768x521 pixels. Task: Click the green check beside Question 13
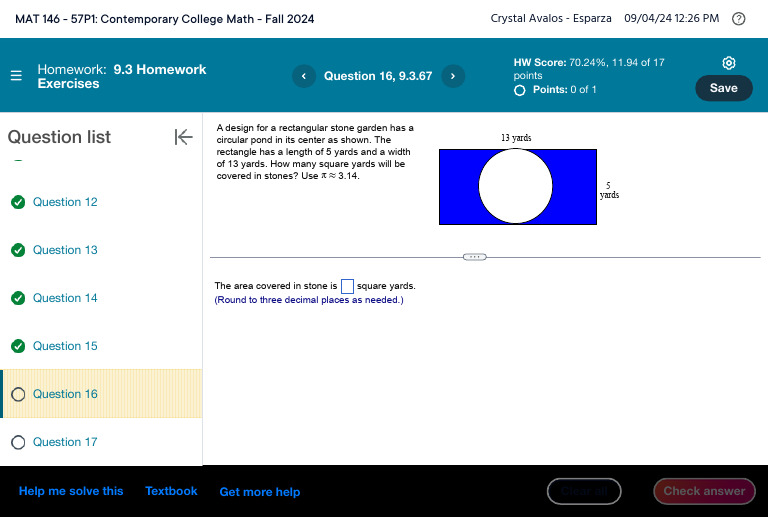18,250
